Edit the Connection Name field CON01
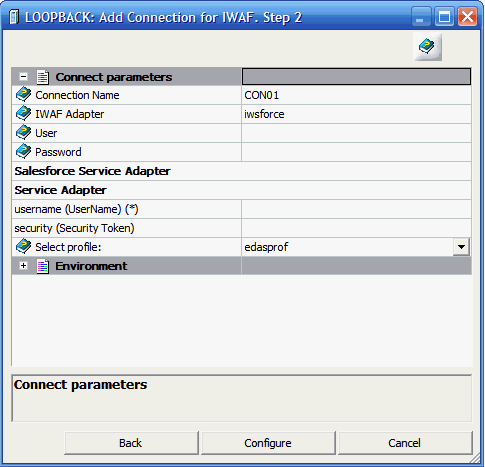Viewport: 485px width, 467px height. coord(356,95)
